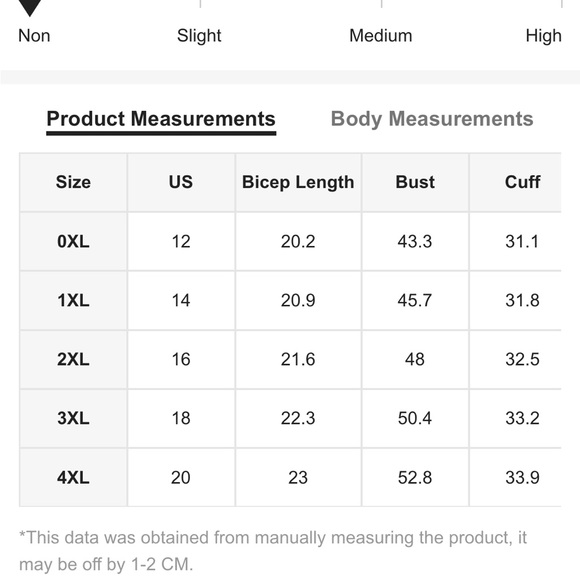Click the Non stretch label
Image resolution: width=580 pixels, height=580 pixels.
pyautogui.click(x=34, y=36)
